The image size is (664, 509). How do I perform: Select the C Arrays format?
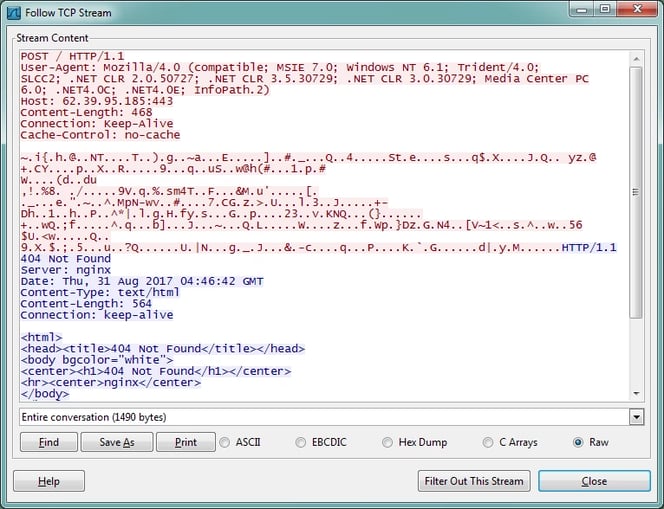[489, 442]
